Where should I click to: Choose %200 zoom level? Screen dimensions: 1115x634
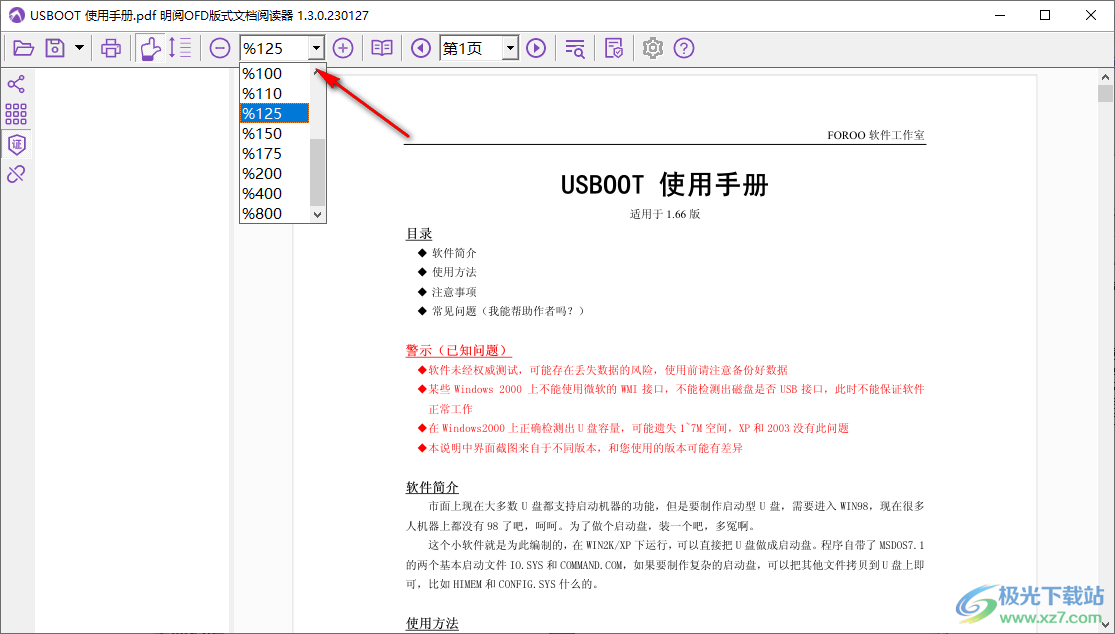tap(274, 173)
